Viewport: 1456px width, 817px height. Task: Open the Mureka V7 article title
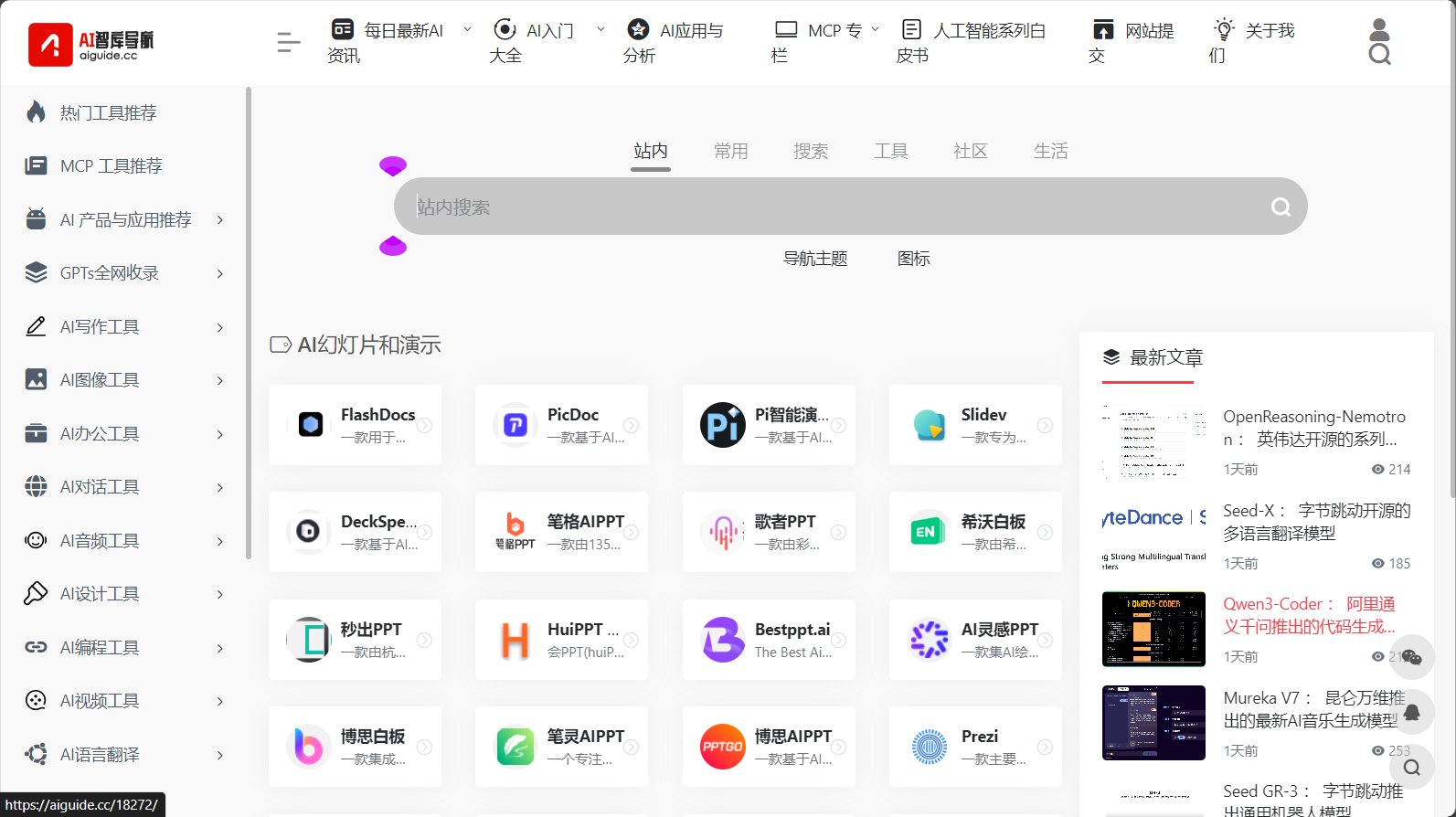[x=1314, y=709]
